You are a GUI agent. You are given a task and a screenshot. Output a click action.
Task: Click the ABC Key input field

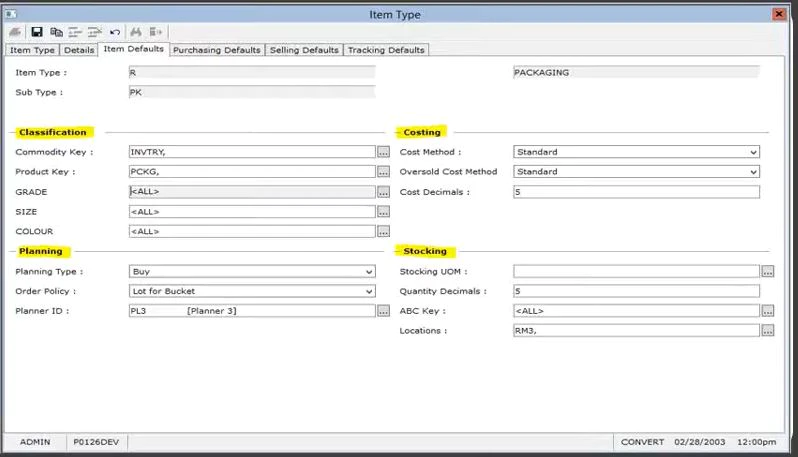(636, 310)
